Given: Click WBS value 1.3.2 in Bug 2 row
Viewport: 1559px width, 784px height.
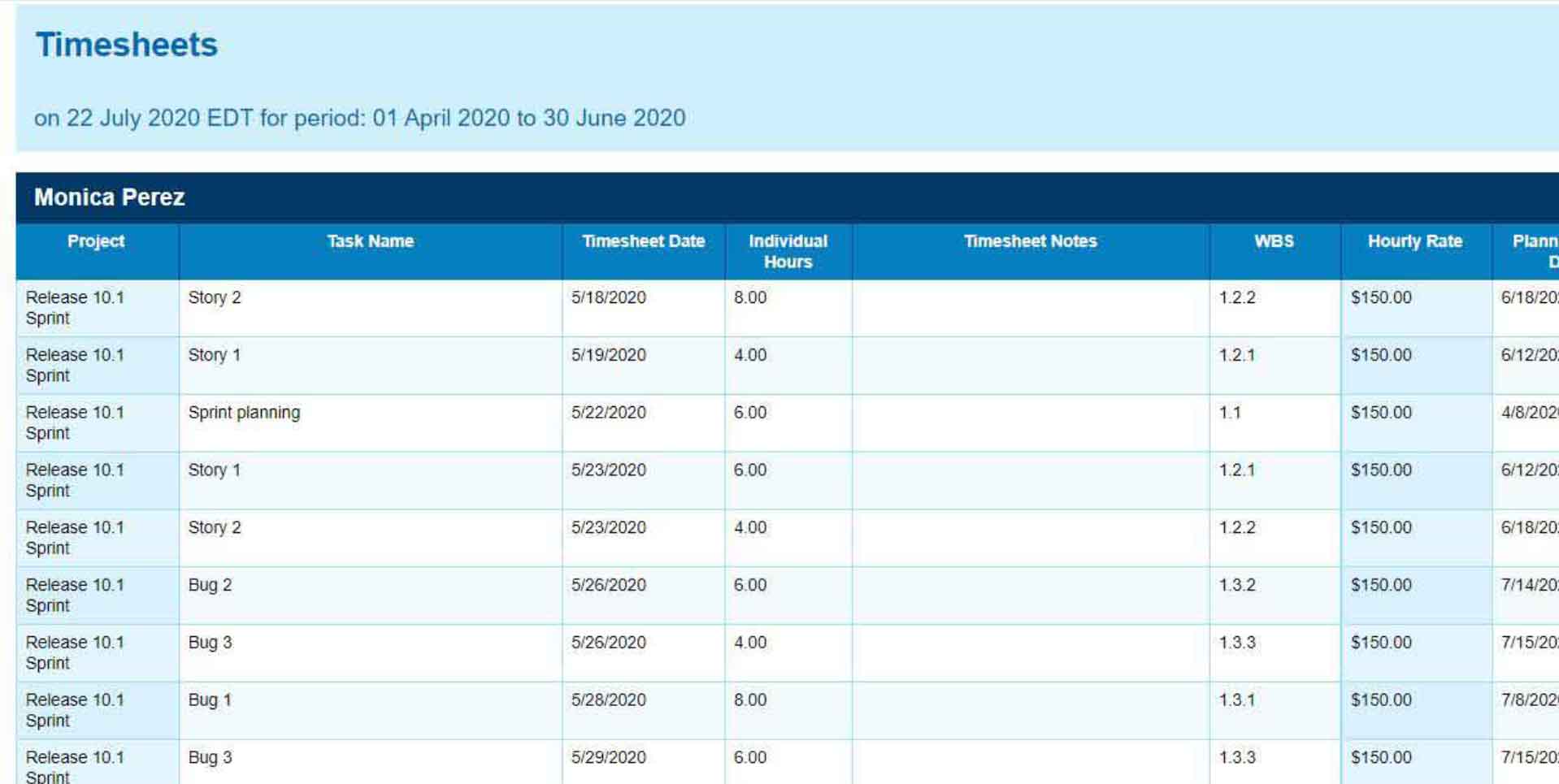Looking at the screenshot, I should coord(1237,585).
